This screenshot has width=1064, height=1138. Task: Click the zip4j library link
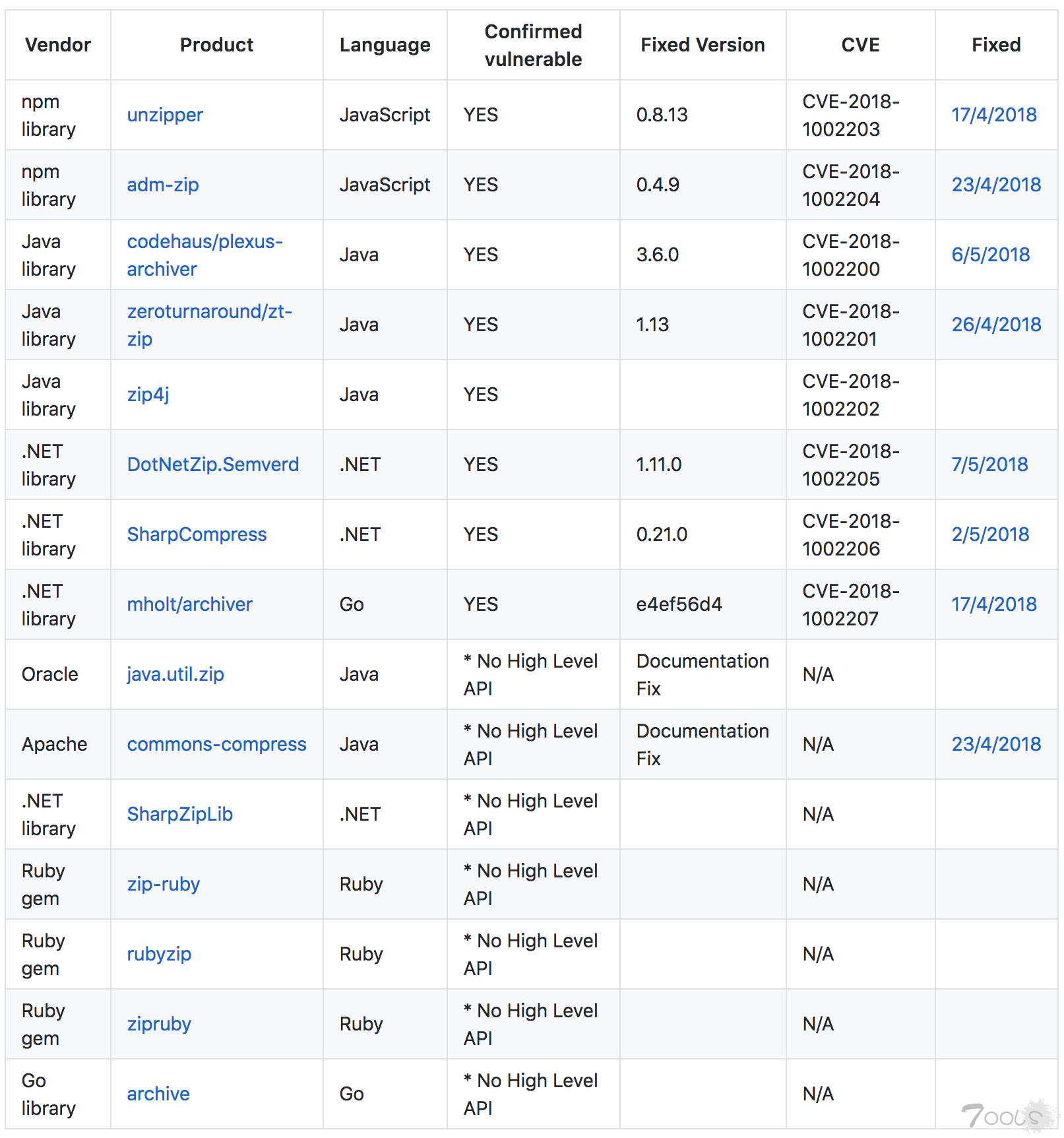pyautogui.click(x=148, y=395)
